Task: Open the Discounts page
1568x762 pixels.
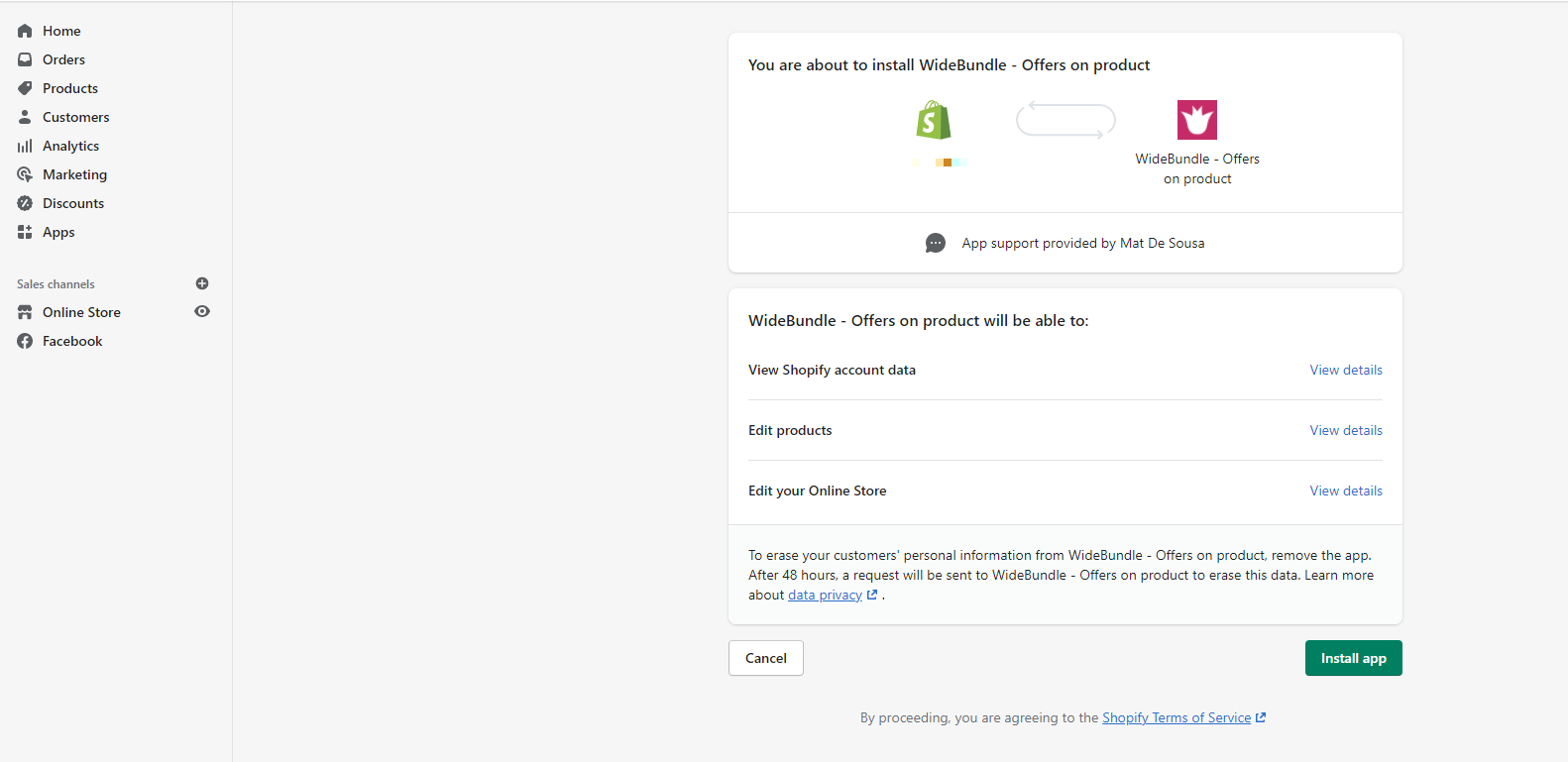Action: [x=73, y=203]
